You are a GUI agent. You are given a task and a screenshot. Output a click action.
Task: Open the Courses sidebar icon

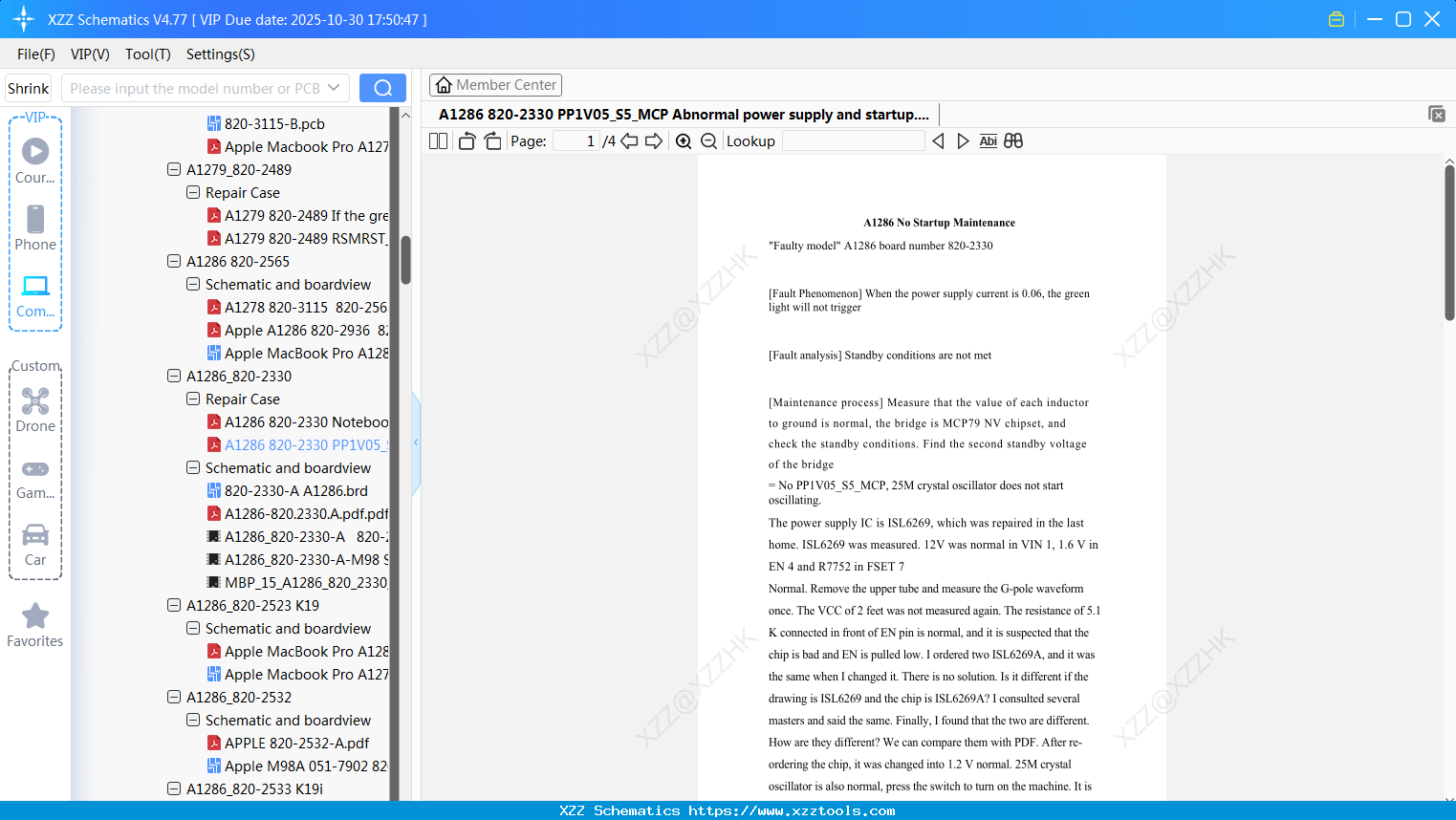point(35,161)
